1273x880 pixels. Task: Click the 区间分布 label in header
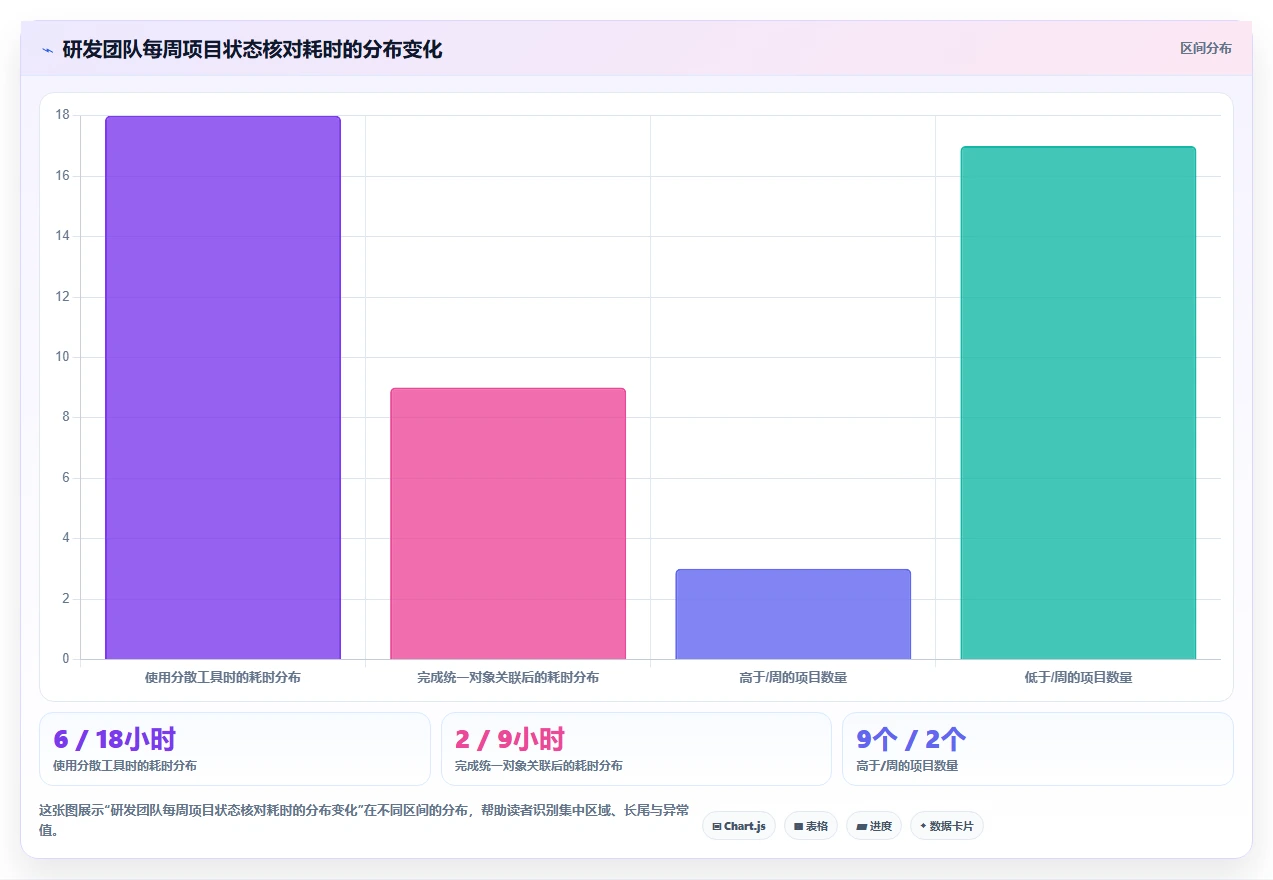pyautogui.click(x=1205, y=48)
